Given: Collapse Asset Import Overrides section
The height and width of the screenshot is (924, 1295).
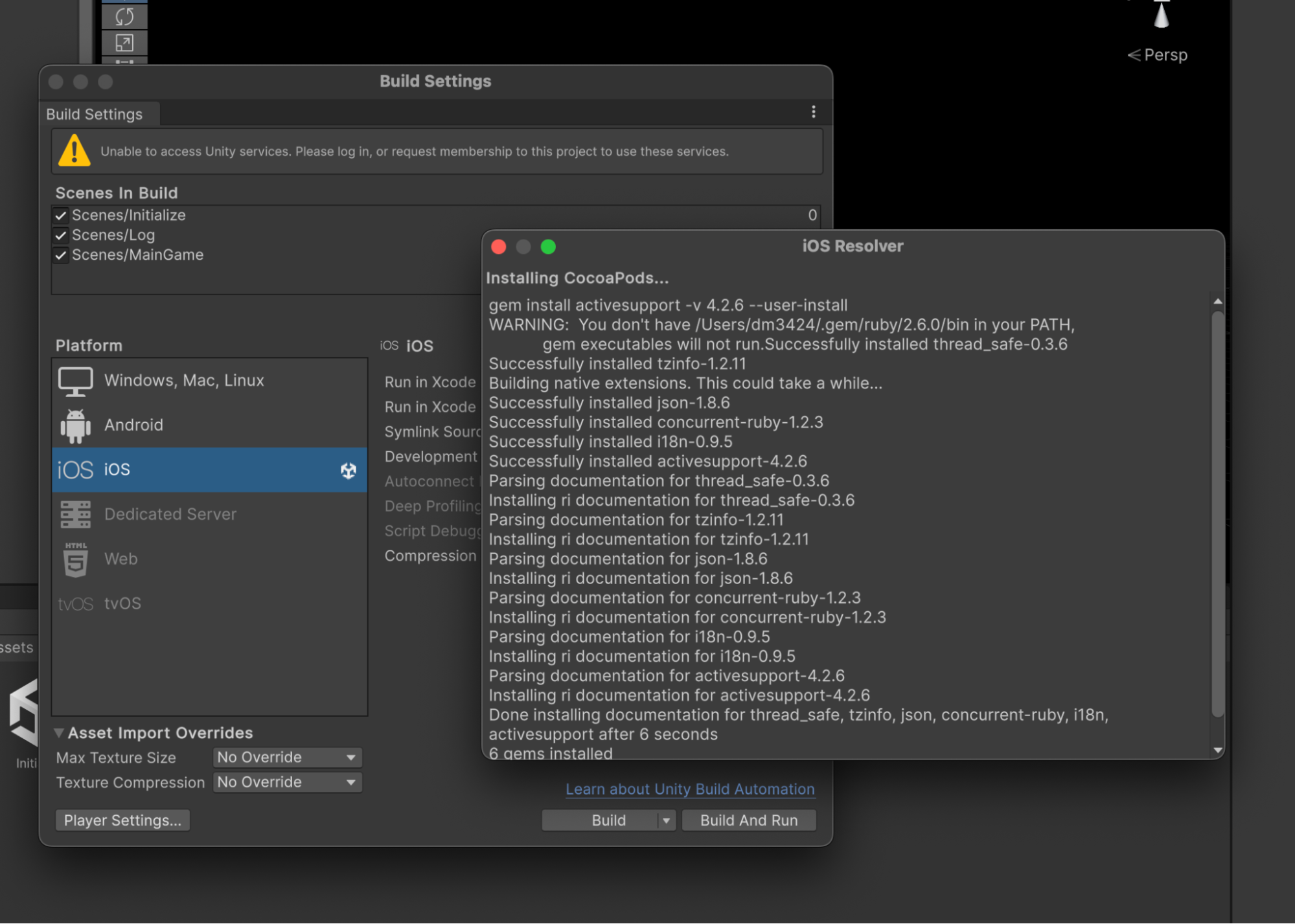Looking at the screenshot, I should tap(59, 733).
